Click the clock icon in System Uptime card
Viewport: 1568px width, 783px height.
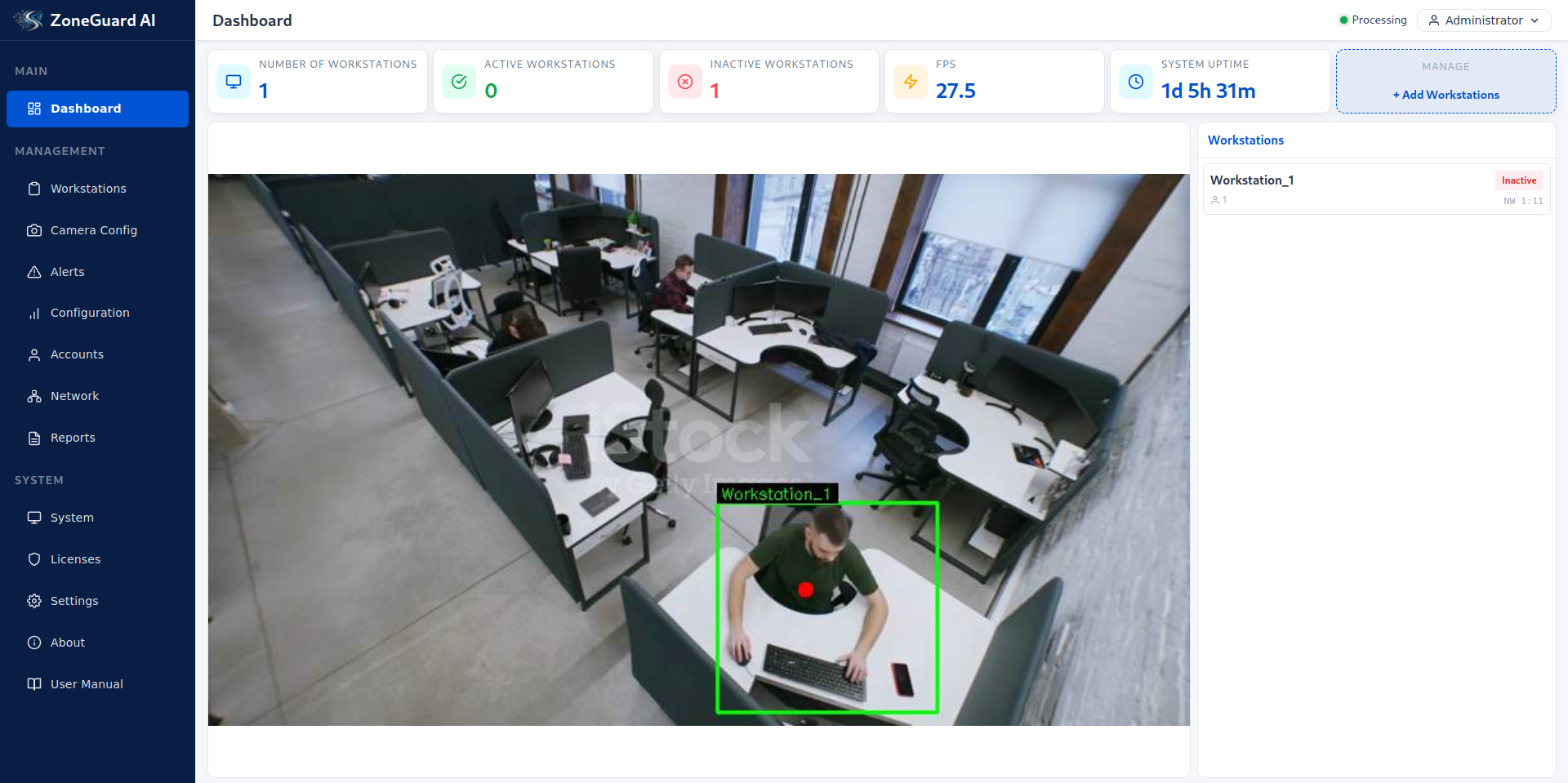click(1136, 82)
